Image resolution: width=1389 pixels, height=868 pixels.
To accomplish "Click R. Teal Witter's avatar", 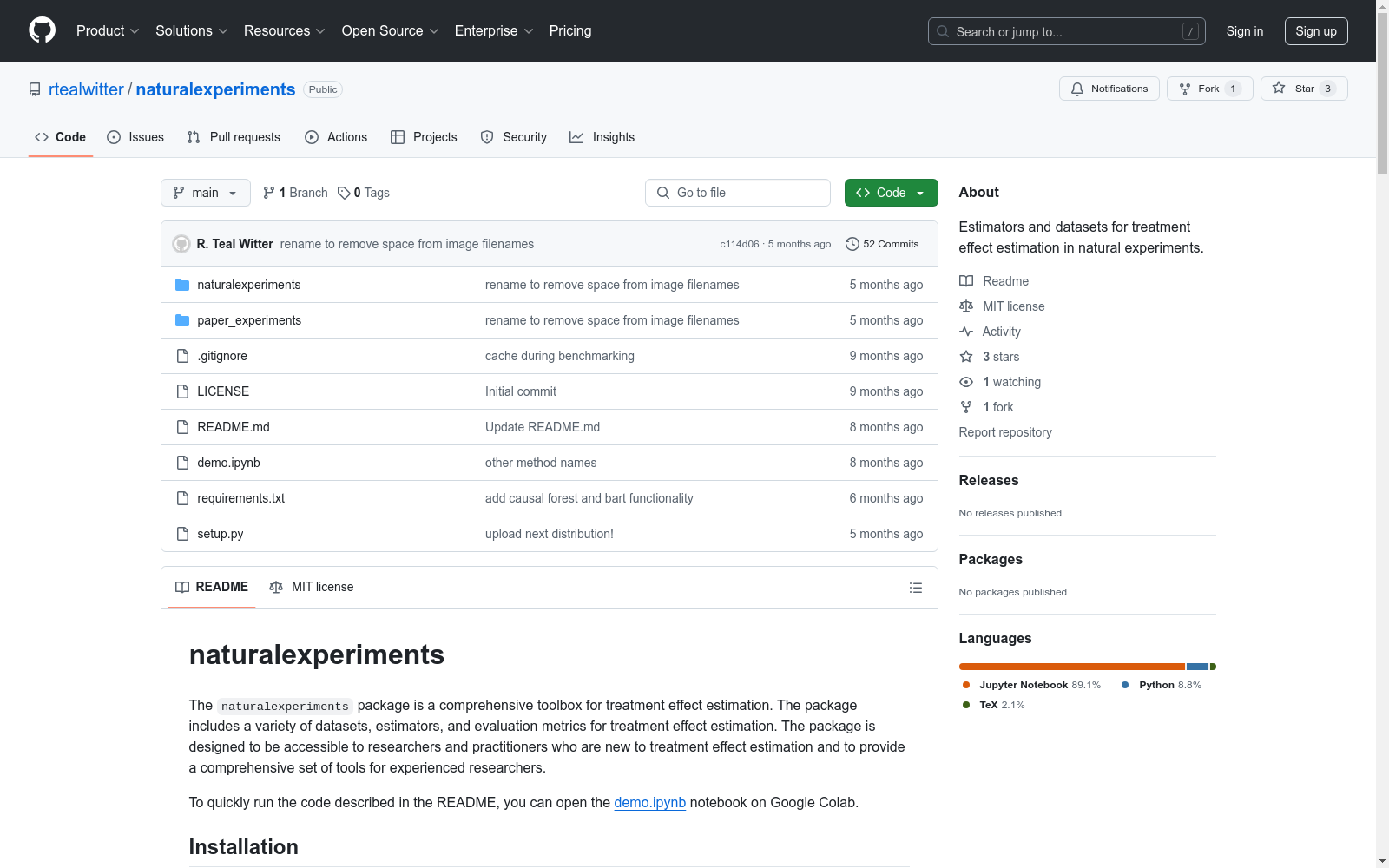I will (181, 244).
